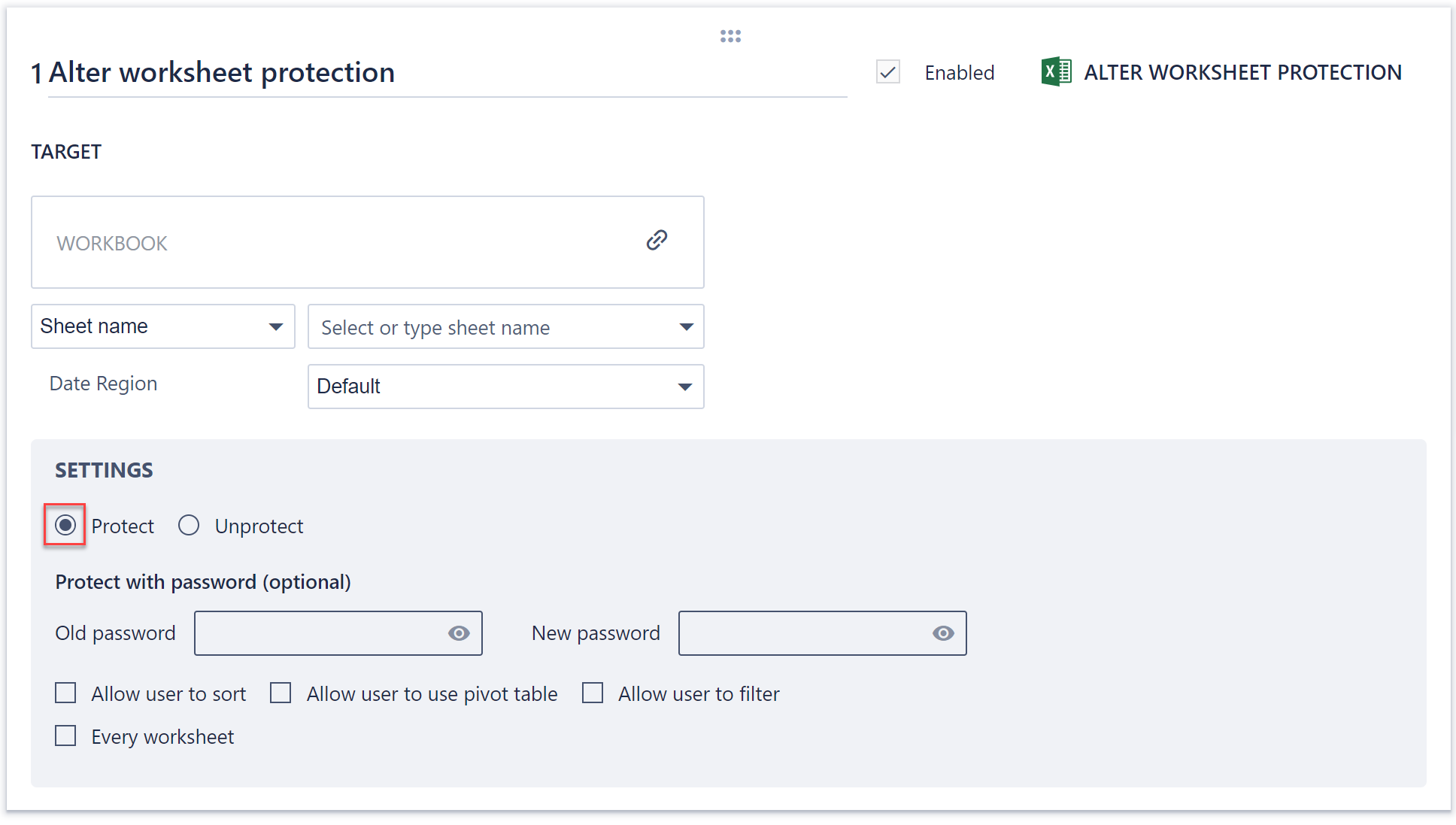Click the drag handle dots at the top
This screenshot has width=1456, height=825.
(x=730, y=35)
